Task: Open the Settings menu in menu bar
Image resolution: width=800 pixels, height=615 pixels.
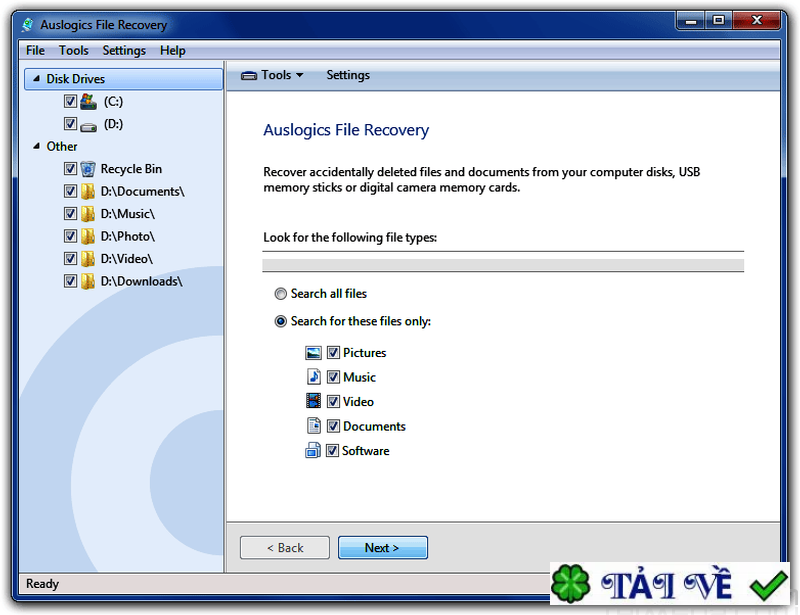Action: (x=124, y=51)
